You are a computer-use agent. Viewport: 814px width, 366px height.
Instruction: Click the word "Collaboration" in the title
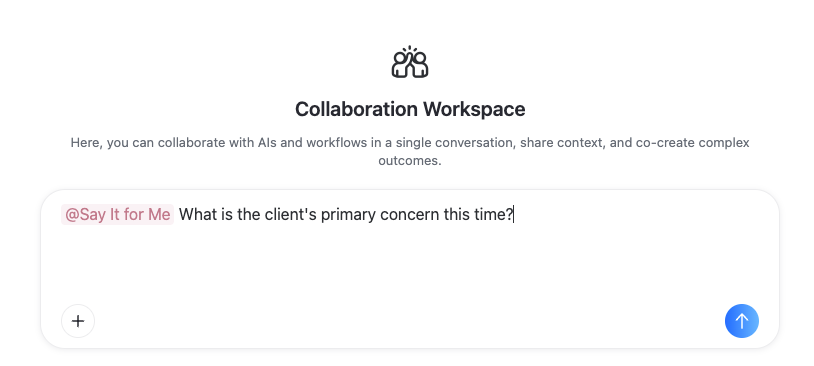click(x=356, y=109)
